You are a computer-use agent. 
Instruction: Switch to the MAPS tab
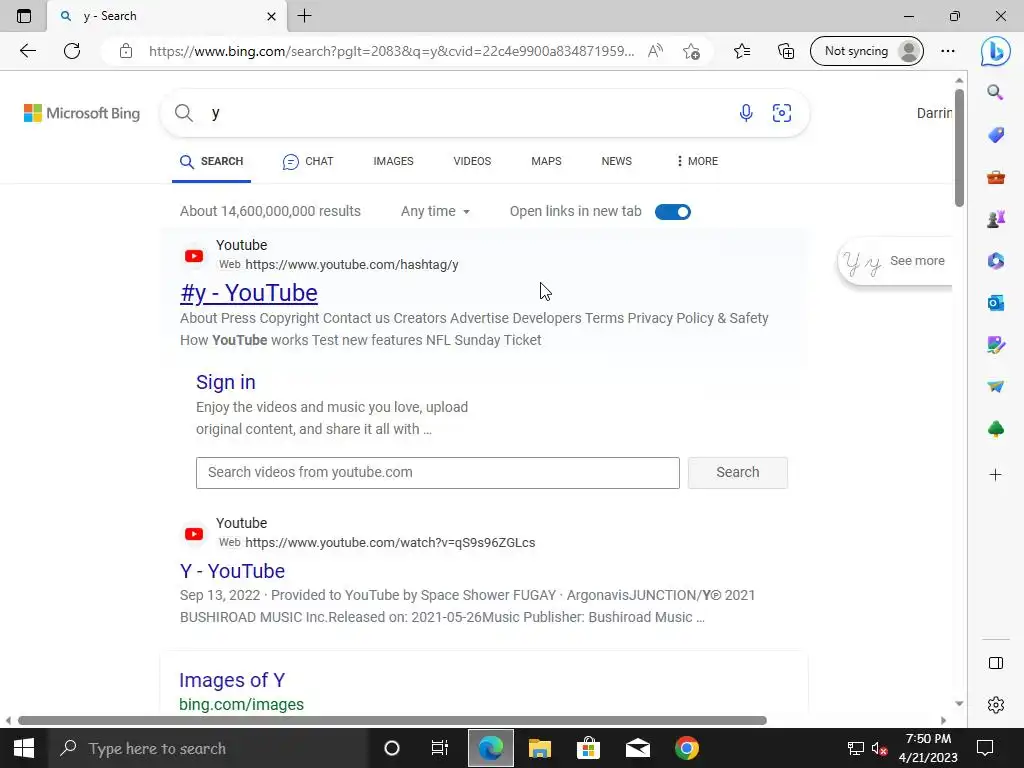click(546, 161)
